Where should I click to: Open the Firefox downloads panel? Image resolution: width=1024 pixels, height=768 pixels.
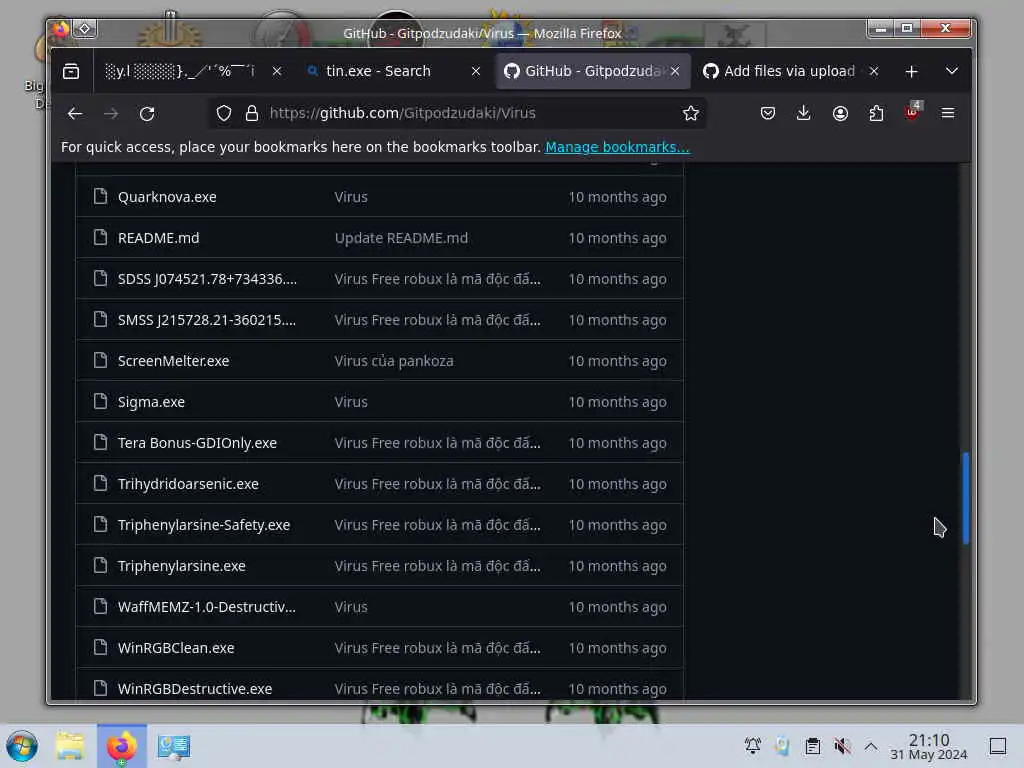pos(804,113)
